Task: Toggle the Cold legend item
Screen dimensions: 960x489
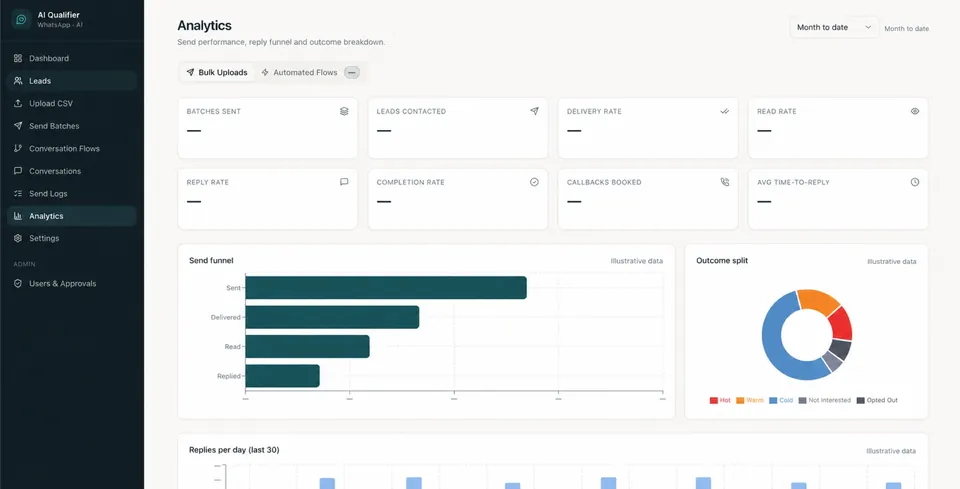Action: coord(781,400)
